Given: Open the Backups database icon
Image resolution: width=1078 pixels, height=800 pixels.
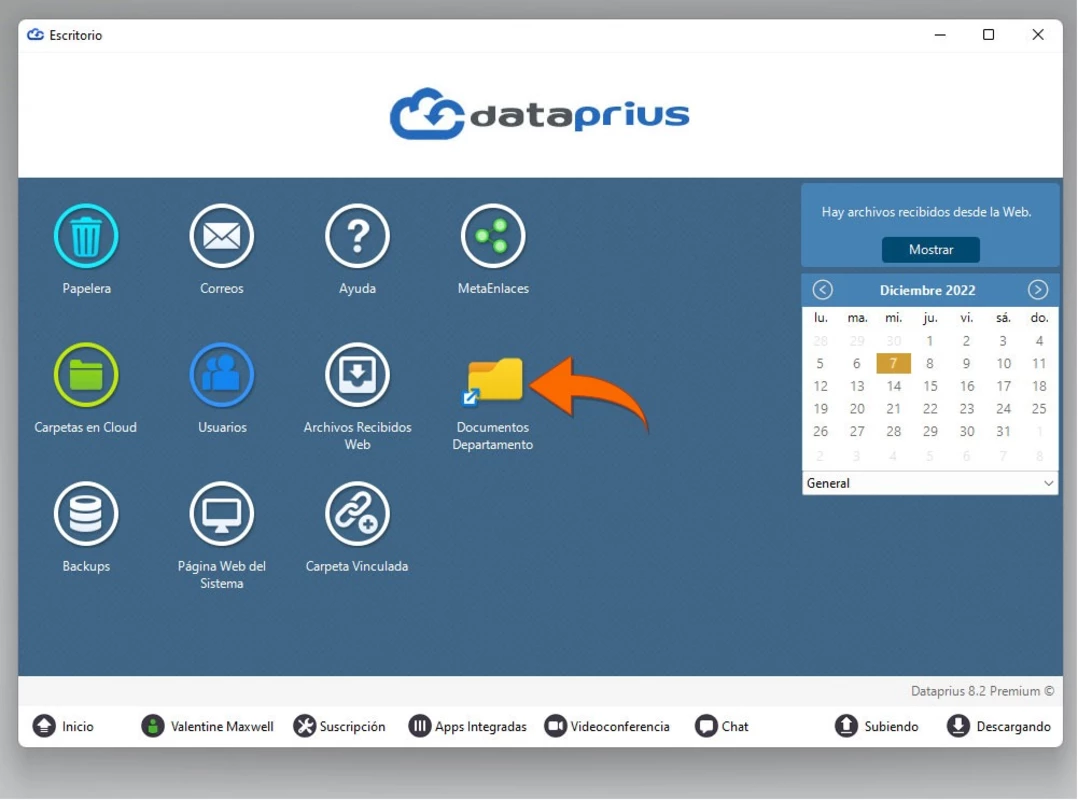Looking at the screenshot, I should 86,514.
